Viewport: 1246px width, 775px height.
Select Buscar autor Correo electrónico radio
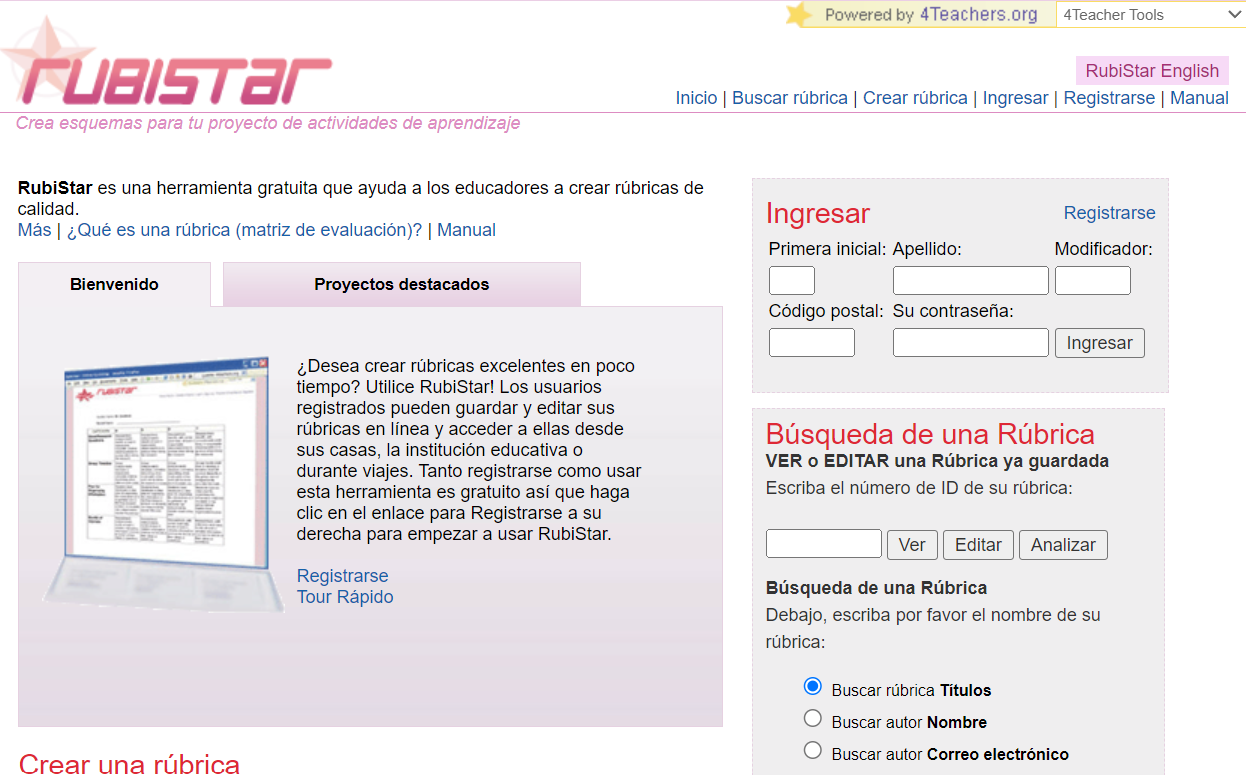pos(813,751)
